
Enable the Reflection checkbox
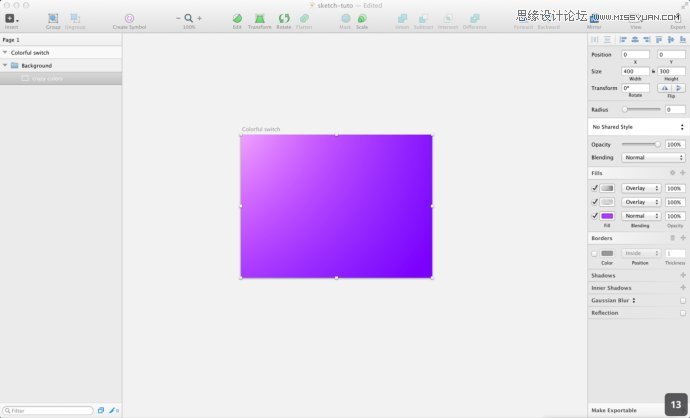click(683, 313)
